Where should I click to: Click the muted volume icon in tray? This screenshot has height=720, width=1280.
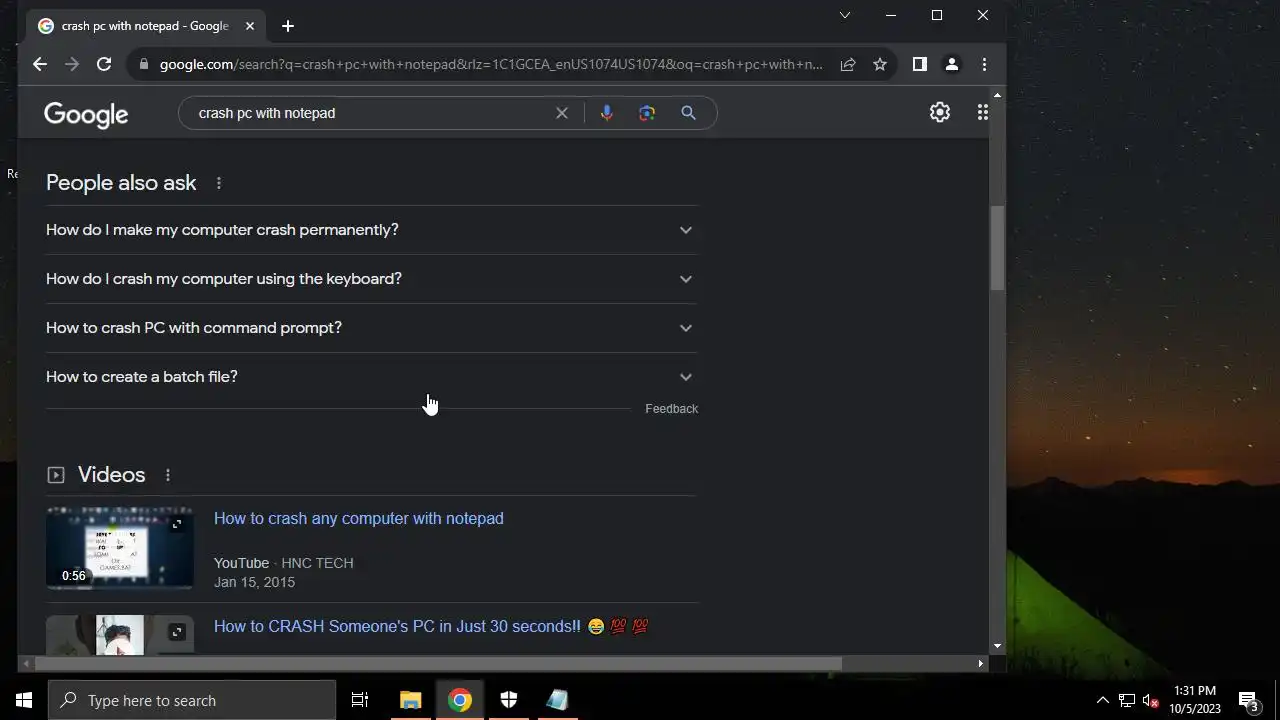[1151, 700]
